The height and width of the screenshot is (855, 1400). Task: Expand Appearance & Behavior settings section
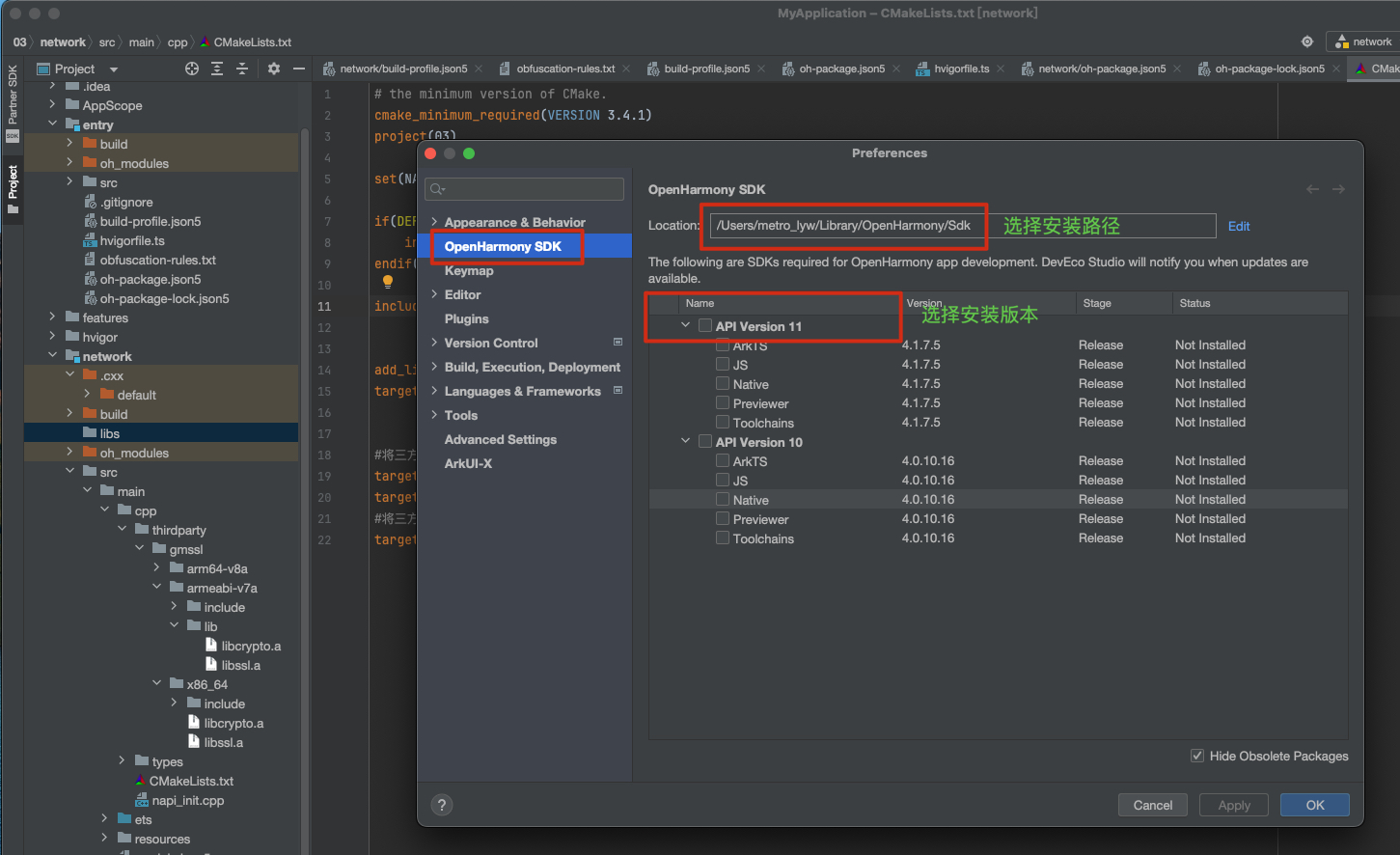pos(434,222)
